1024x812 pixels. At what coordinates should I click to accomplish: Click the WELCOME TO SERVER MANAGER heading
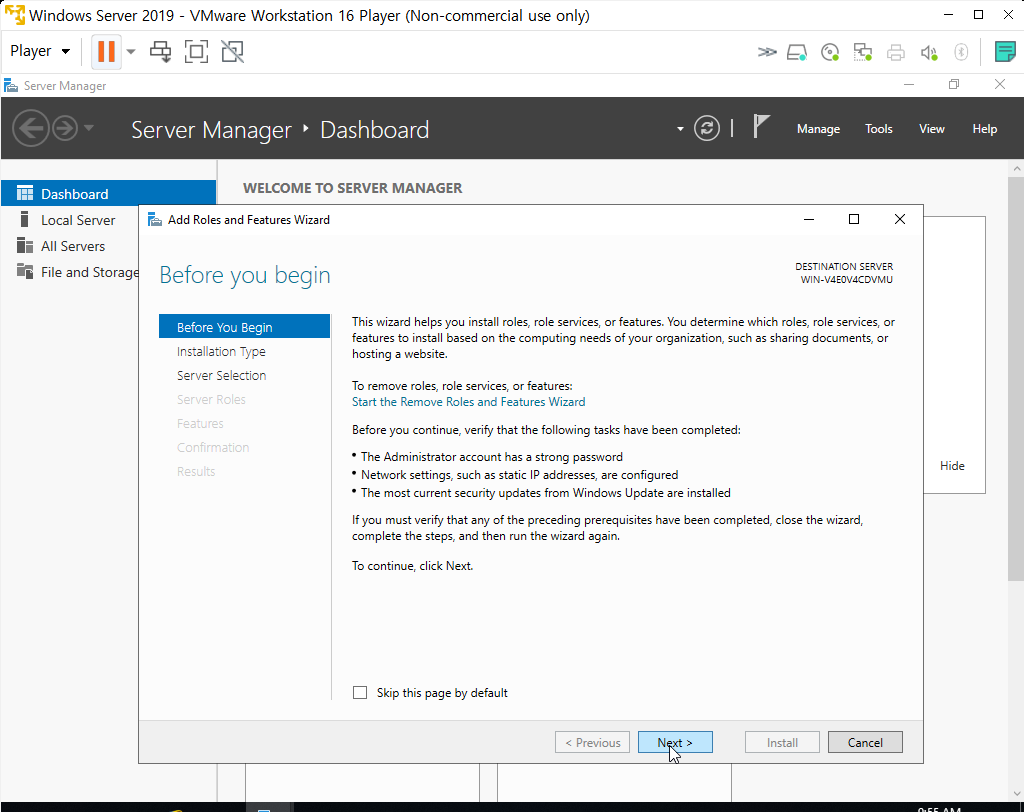(353, 188)
